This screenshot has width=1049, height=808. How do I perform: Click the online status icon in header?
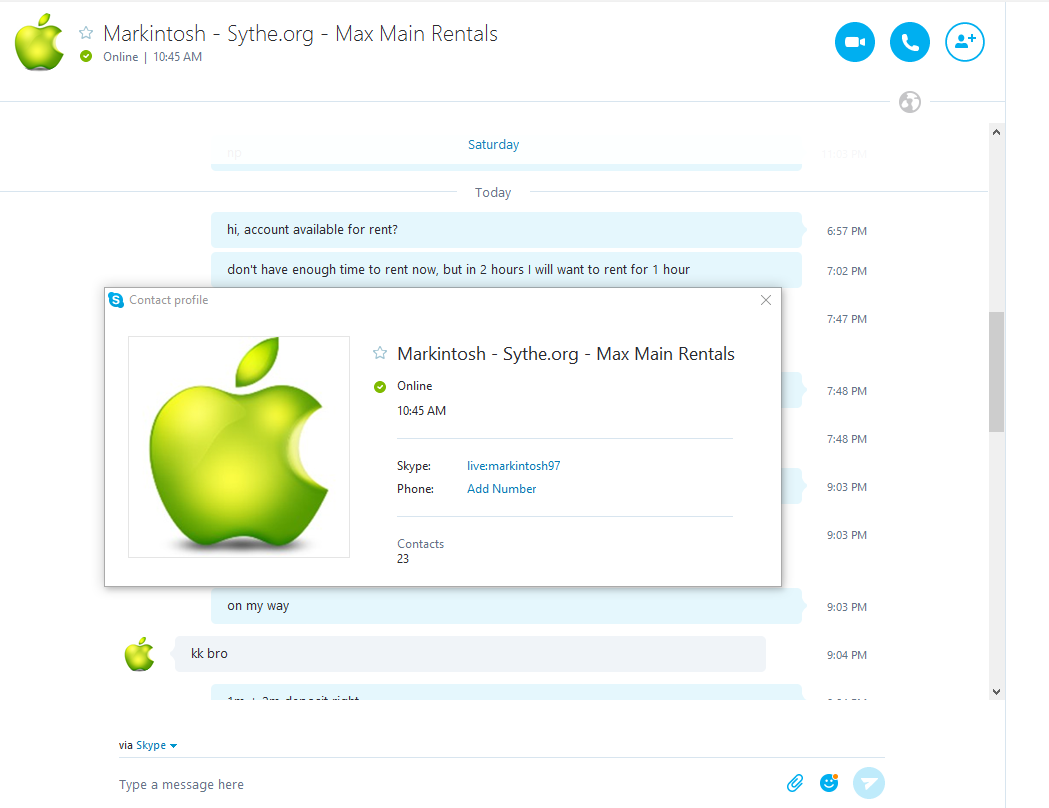pos(86,57)
